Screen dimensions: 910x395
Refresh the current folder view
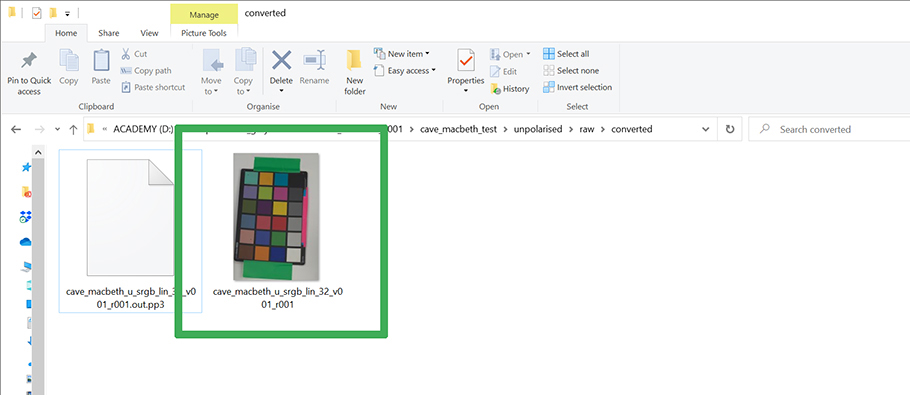730,129
